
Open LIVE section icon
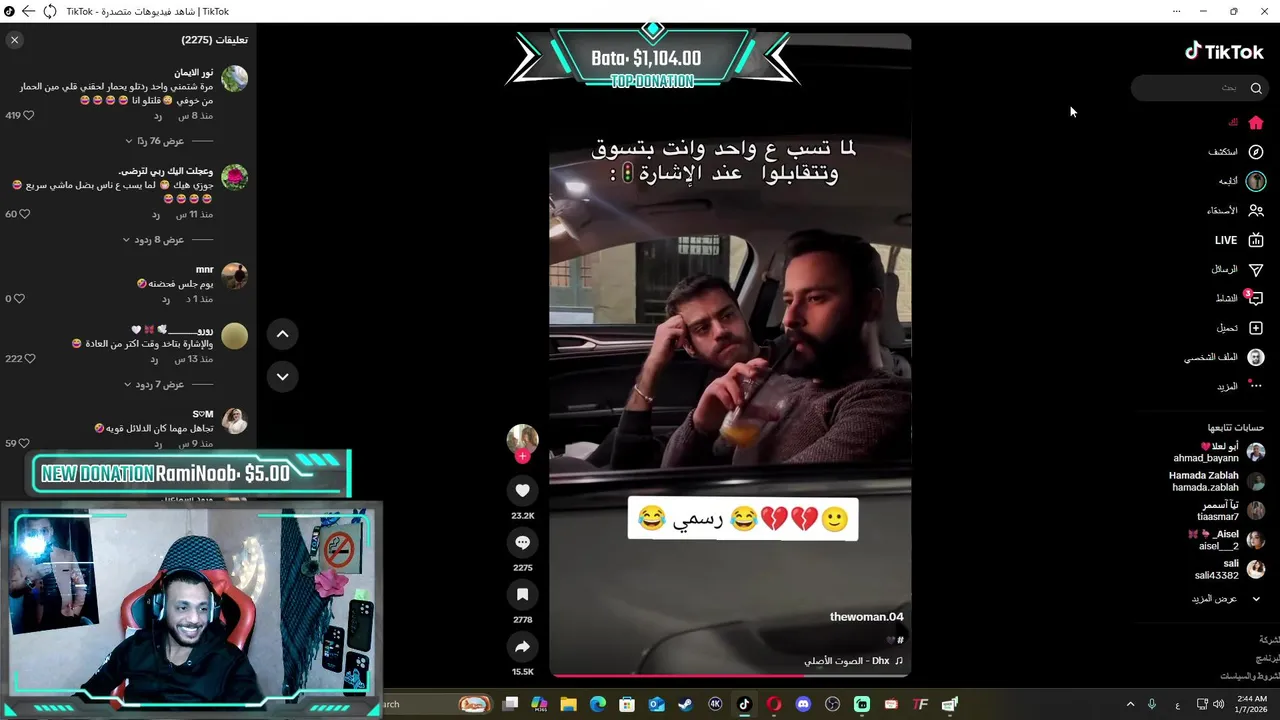1256,240
